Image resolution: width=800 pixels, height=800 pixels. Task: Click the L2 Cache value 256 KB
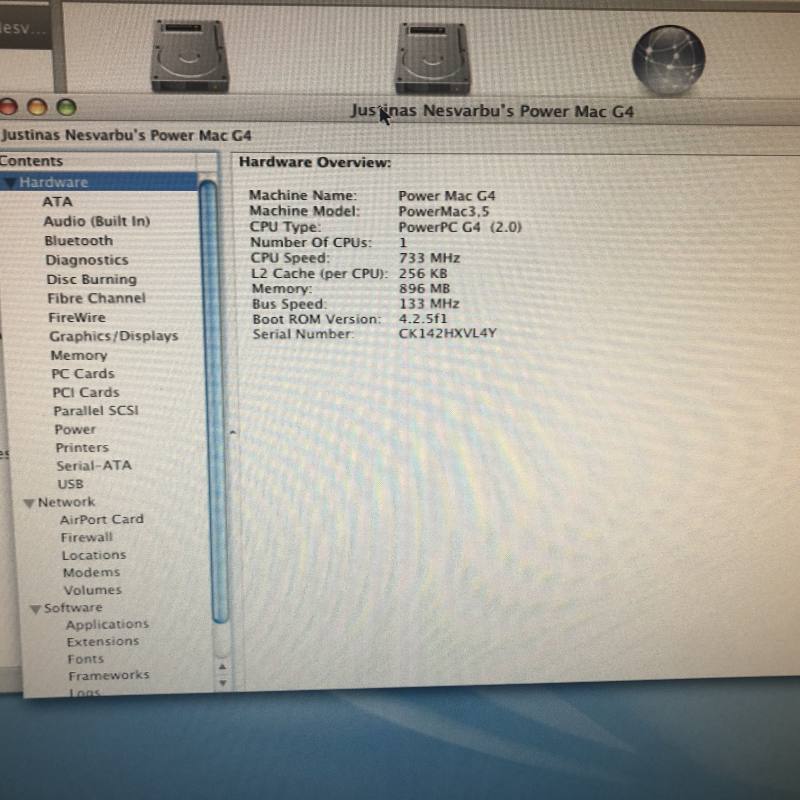(422, 273)
